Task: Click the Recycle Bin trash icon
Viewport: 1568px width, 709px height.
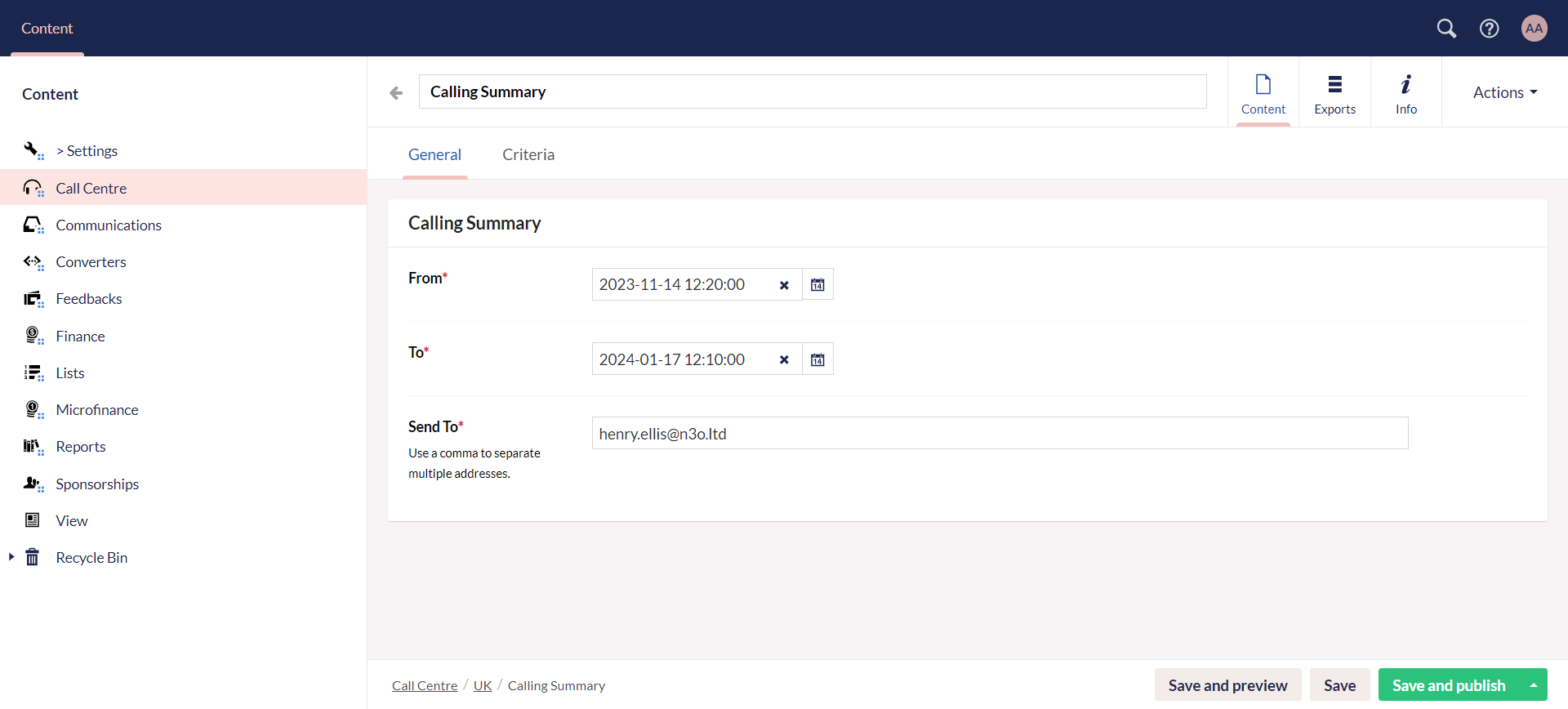Action: [33, 557]
